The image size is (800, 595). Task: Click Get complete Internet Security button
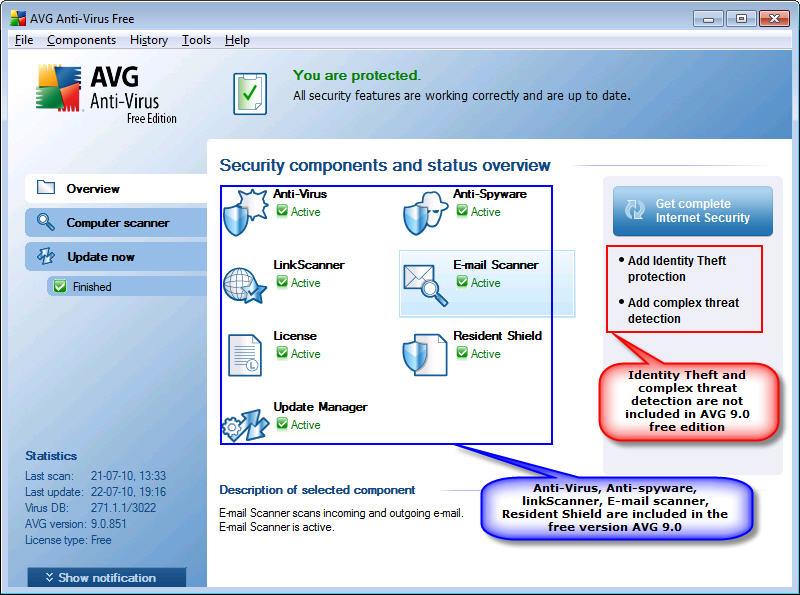pos(693,211)
